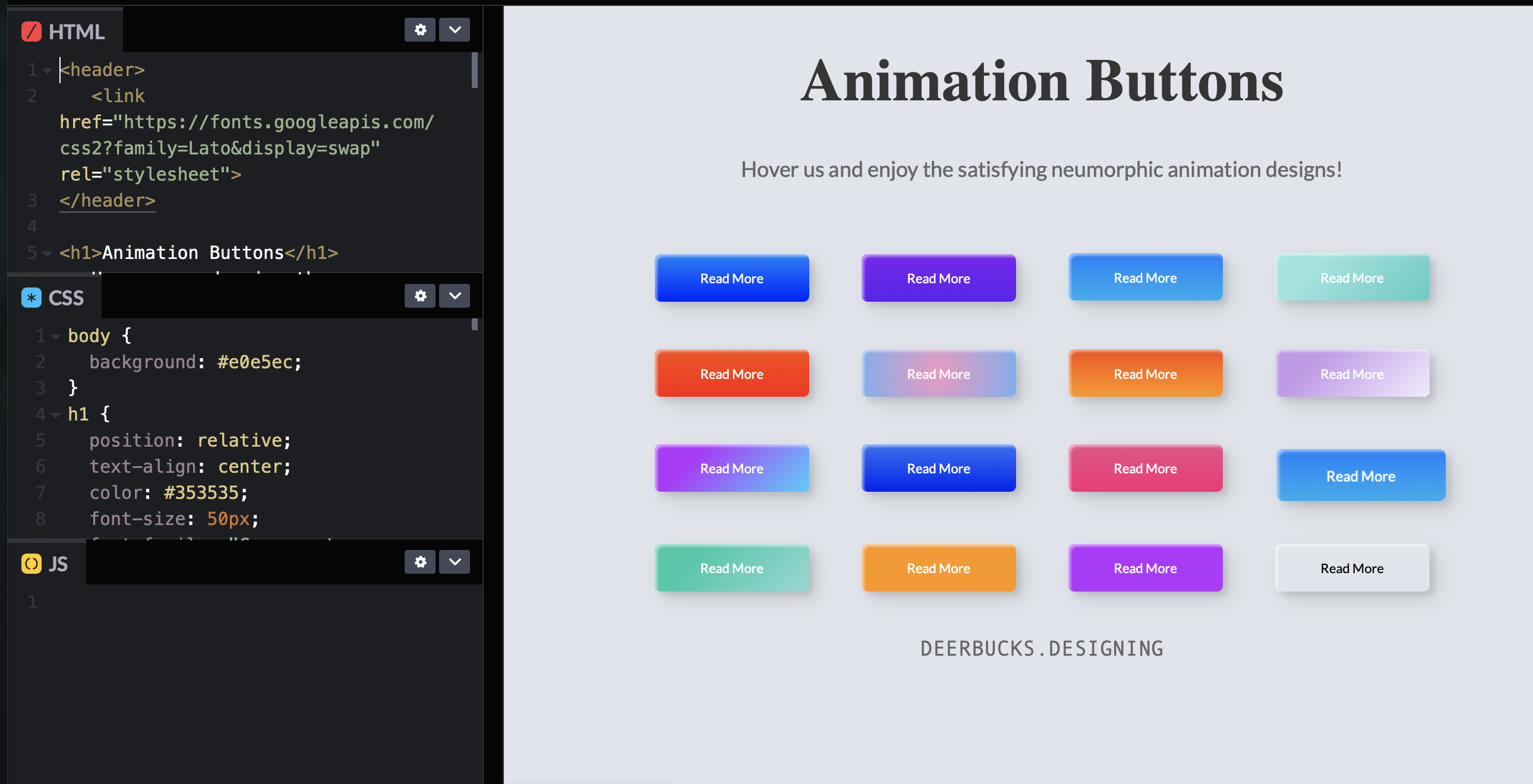Open CSS editor settings gear
Viewport: 1533px width, 784px height.
pyautogui.click(x=420, y=296)
